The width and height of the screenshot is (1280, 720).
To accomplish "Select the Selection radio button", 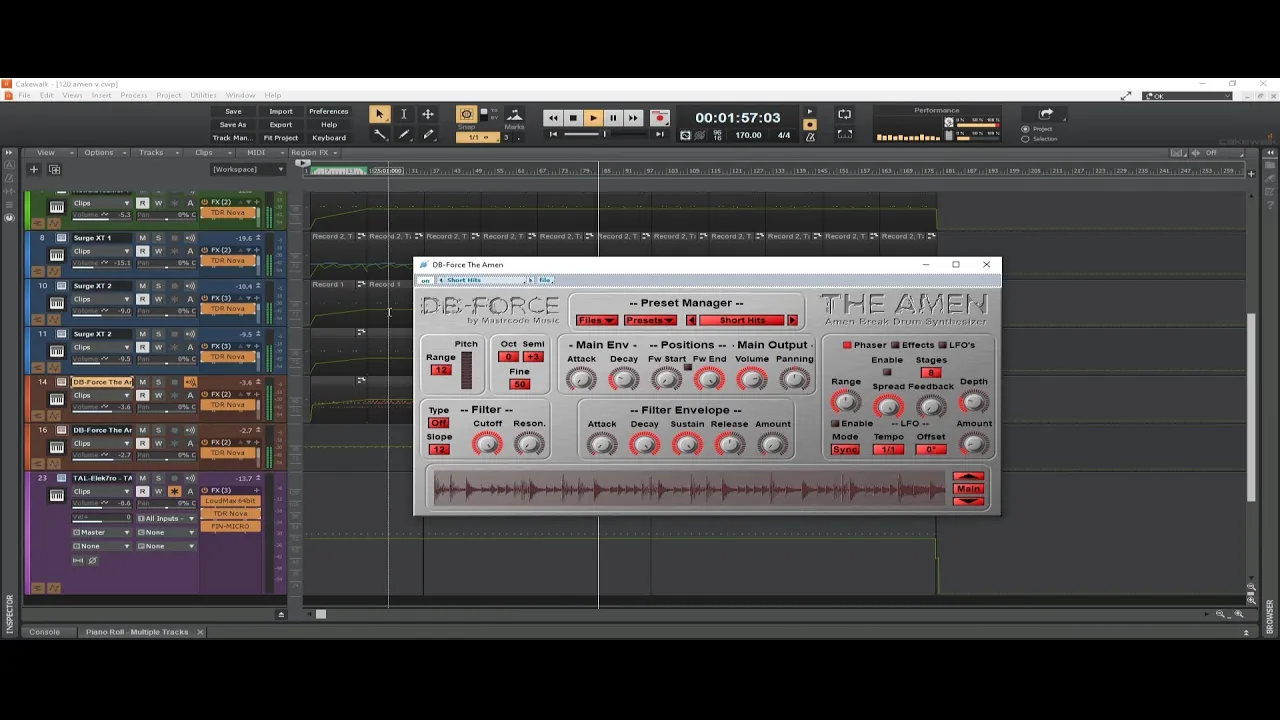I will tap(1025, 138).
